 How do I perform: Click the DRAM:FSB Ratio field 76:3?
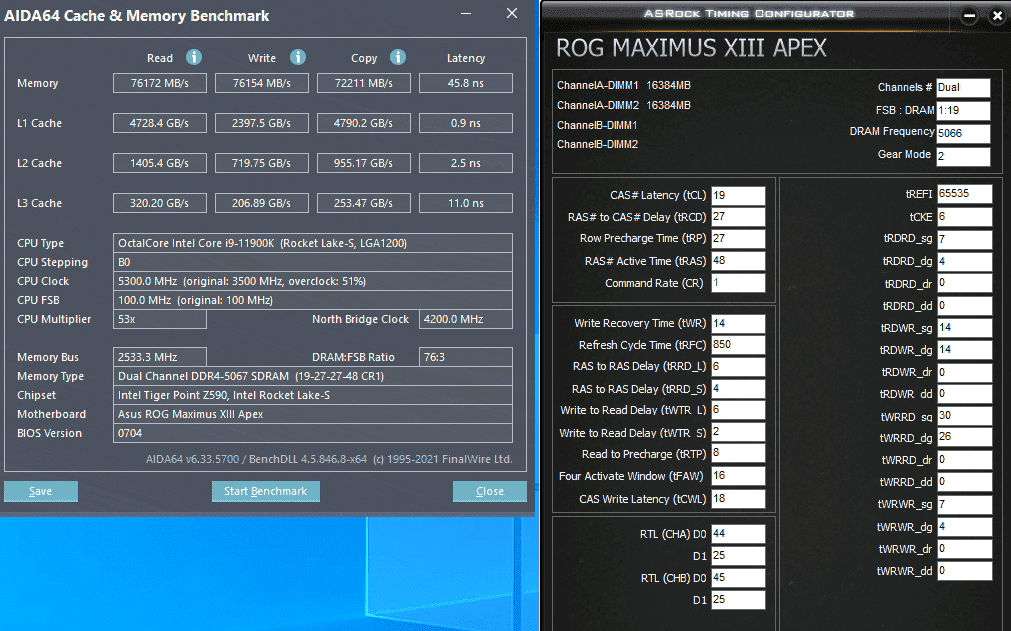[466, 357]
